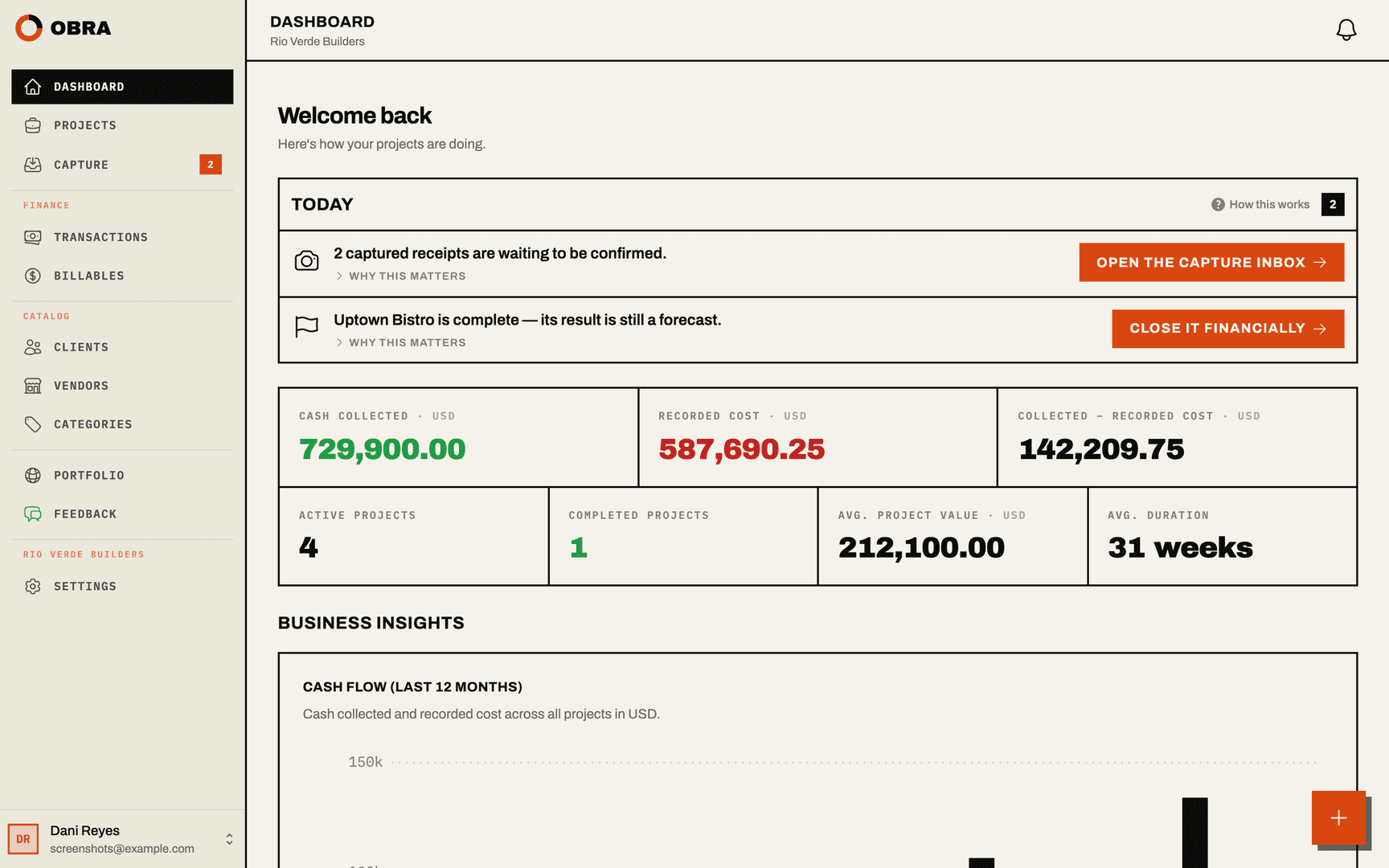This screenshot has width=1389, height=868.
Task: Open notifications bell icon
Action: [1346, 30]
